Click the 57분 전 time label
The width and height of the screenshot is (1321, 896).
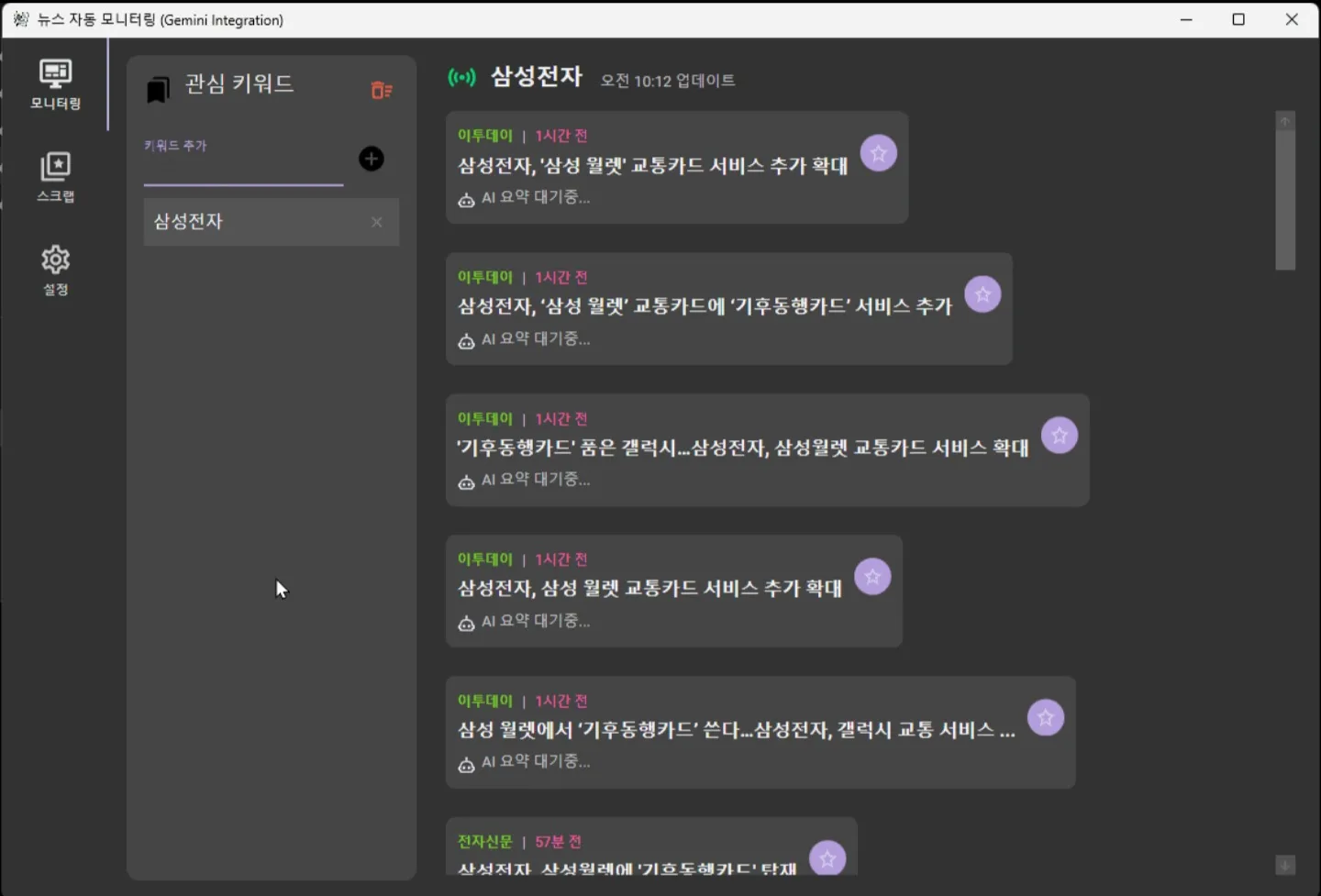click(x=559, y=842)
